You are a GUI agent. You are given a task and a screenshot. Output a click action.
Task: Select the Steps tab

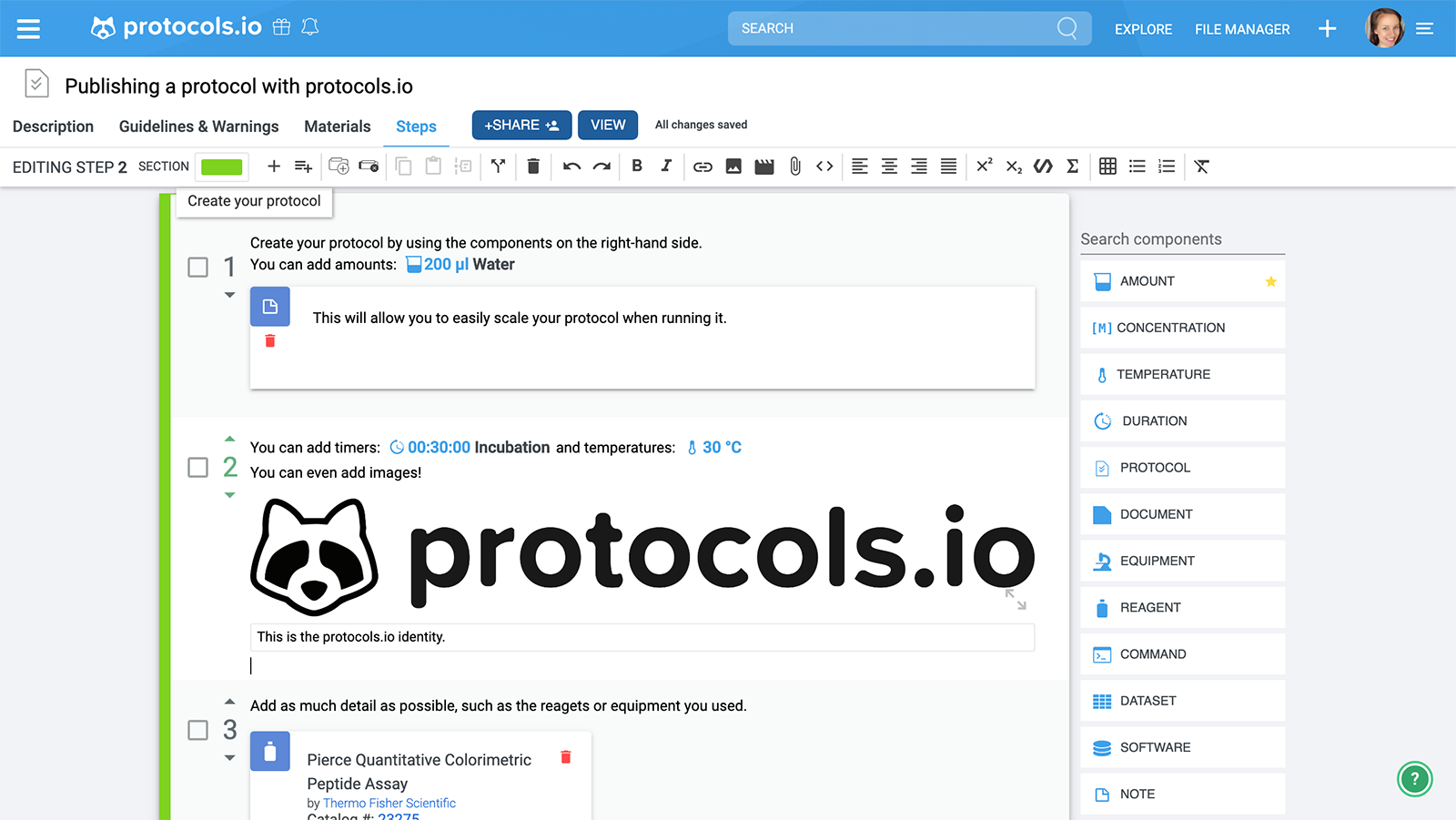click(416, 127)
